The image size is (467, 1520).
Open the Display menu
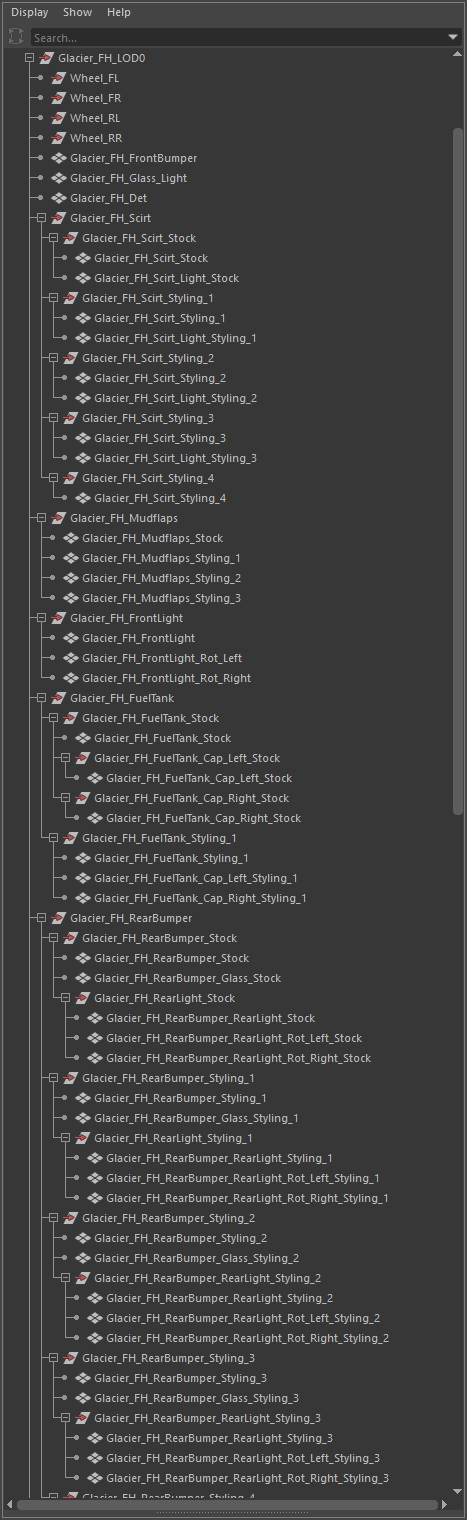click(x=29, y=12)
